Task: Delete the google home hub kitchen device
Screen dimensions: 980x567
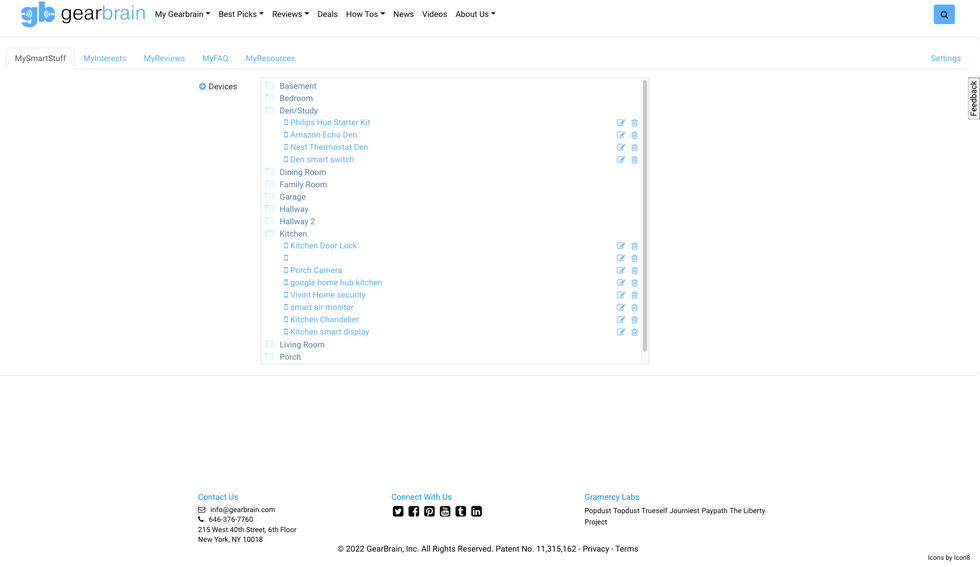Action: click(x=634, y=283)
